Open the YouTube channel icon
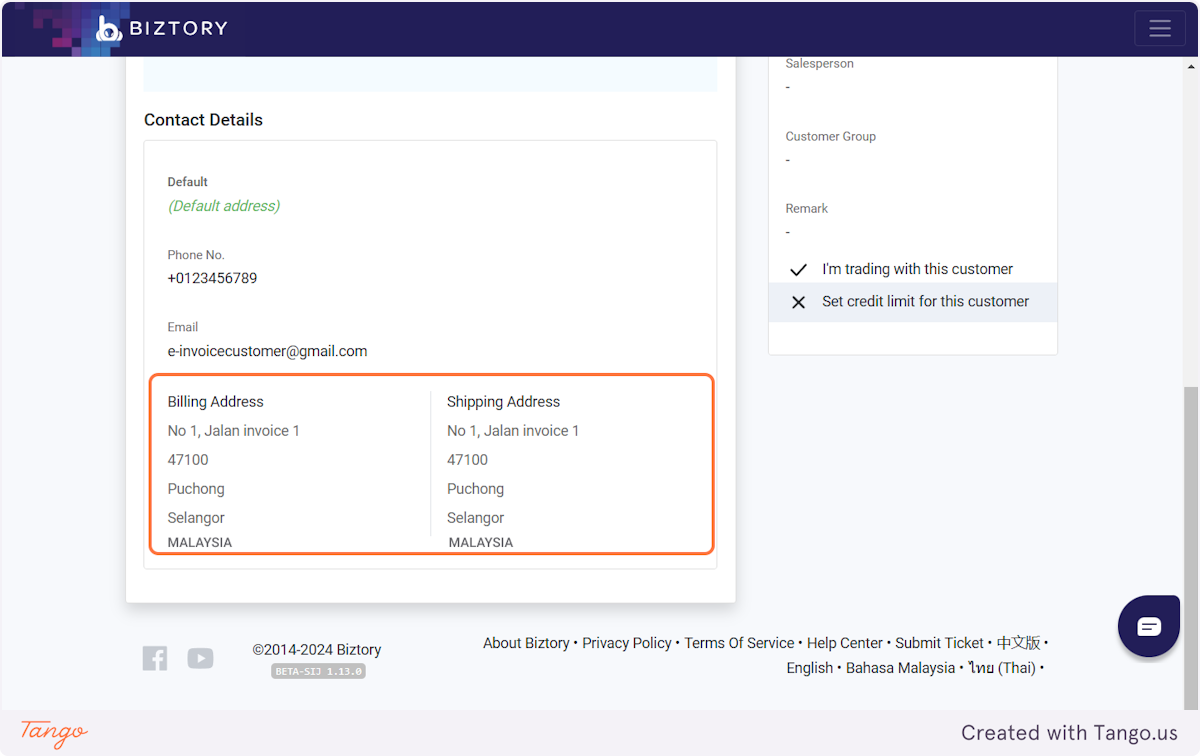Image resolution: width=1200 pixels, height=756 pixels. point(201,658)
